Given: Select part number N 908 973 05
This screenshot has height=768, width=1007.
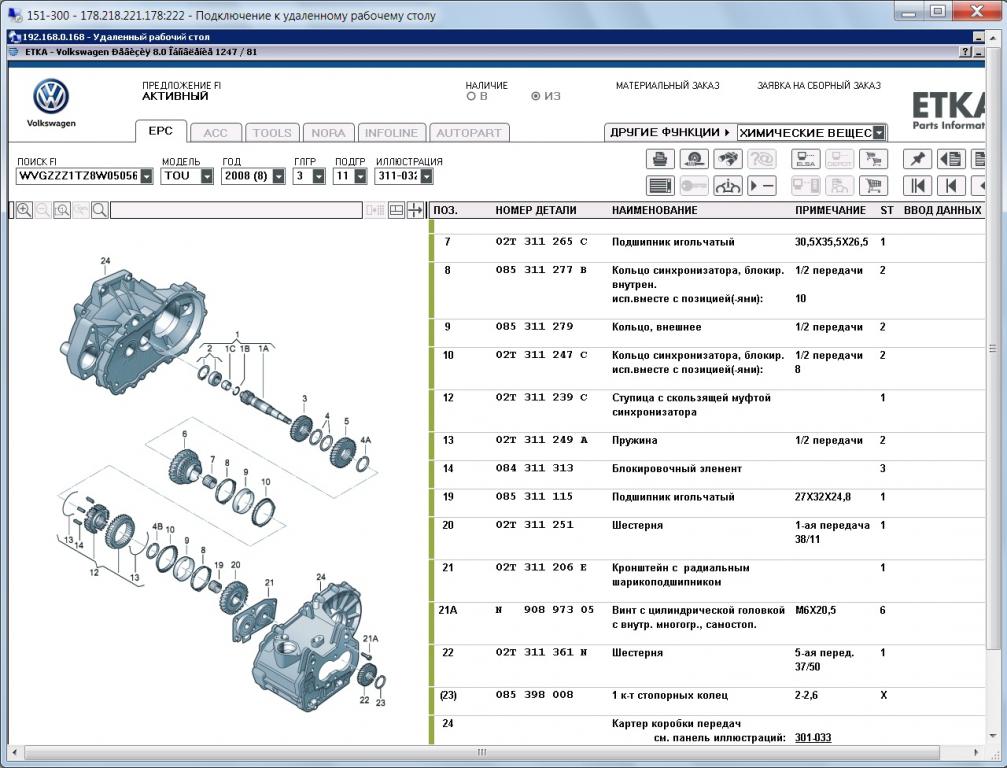Looking at the screenshot, I should coord(545,609).
